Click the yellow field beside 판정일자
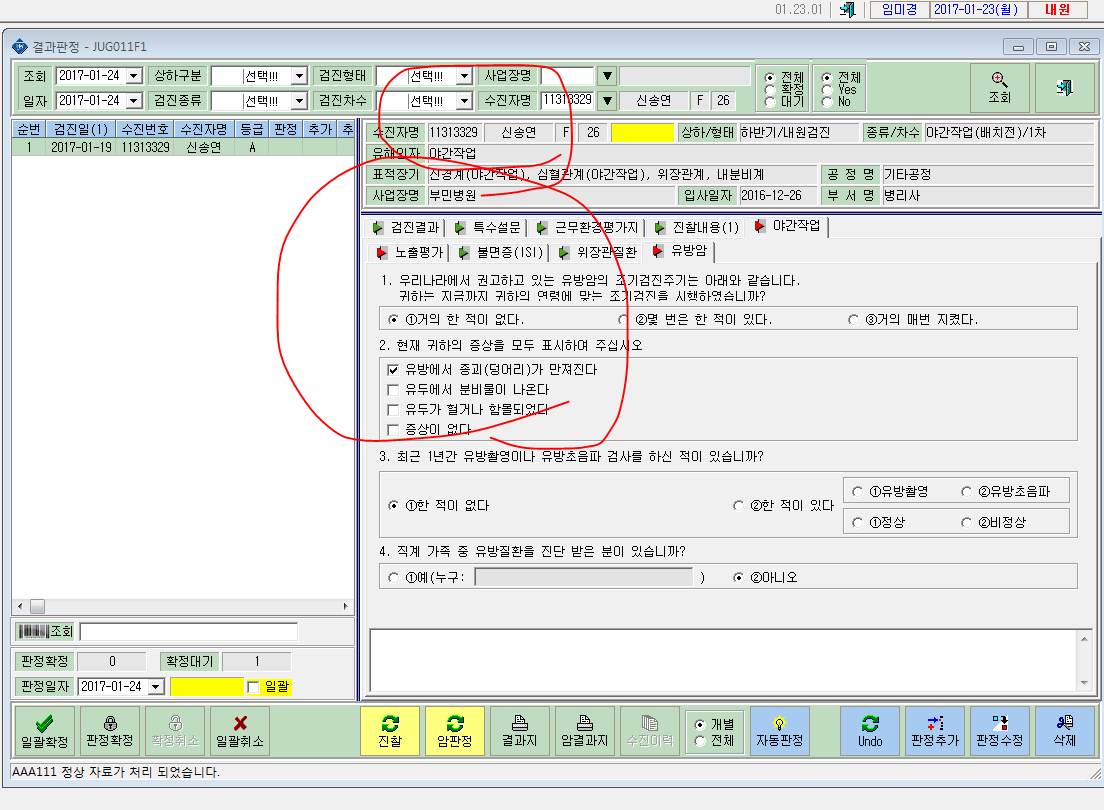 207,686
